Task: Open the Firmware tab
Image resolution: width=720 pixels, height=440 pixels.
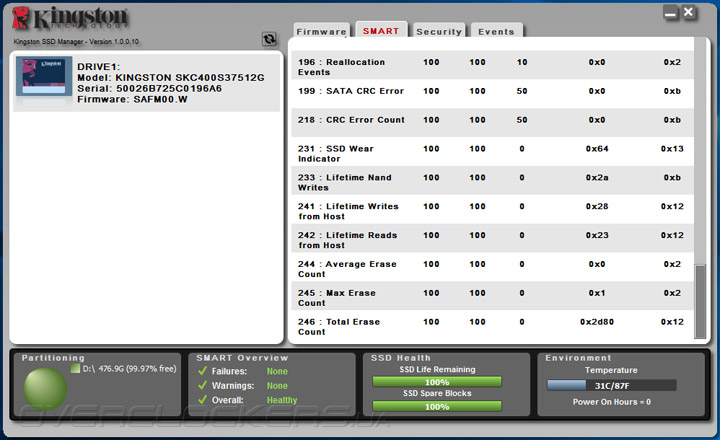Action: pos(321,31)
